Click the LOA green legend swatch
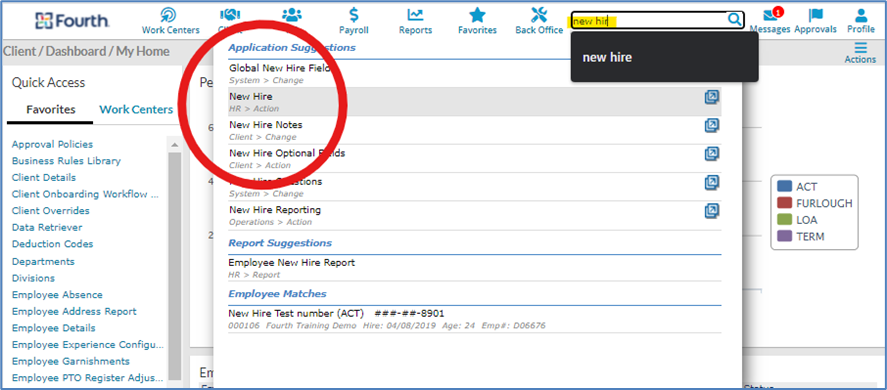Image resolution: width=887 pixels, height=390 pixels. (784, 220)
